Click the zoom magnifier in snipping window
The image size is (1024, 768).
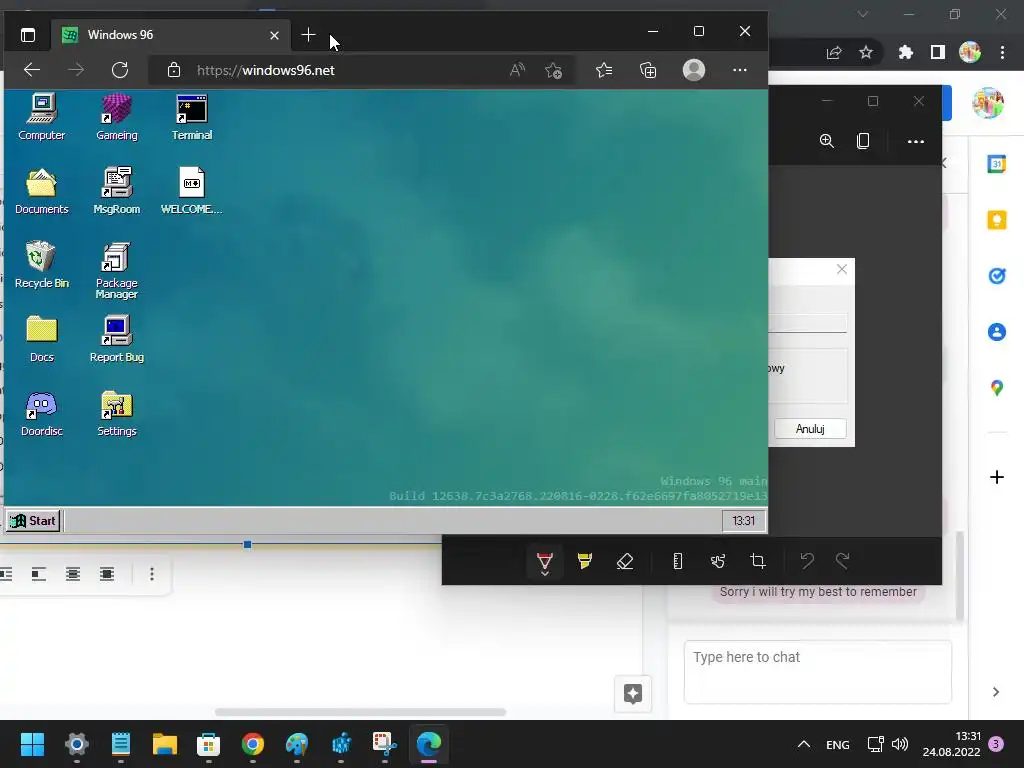pos(827,141)
